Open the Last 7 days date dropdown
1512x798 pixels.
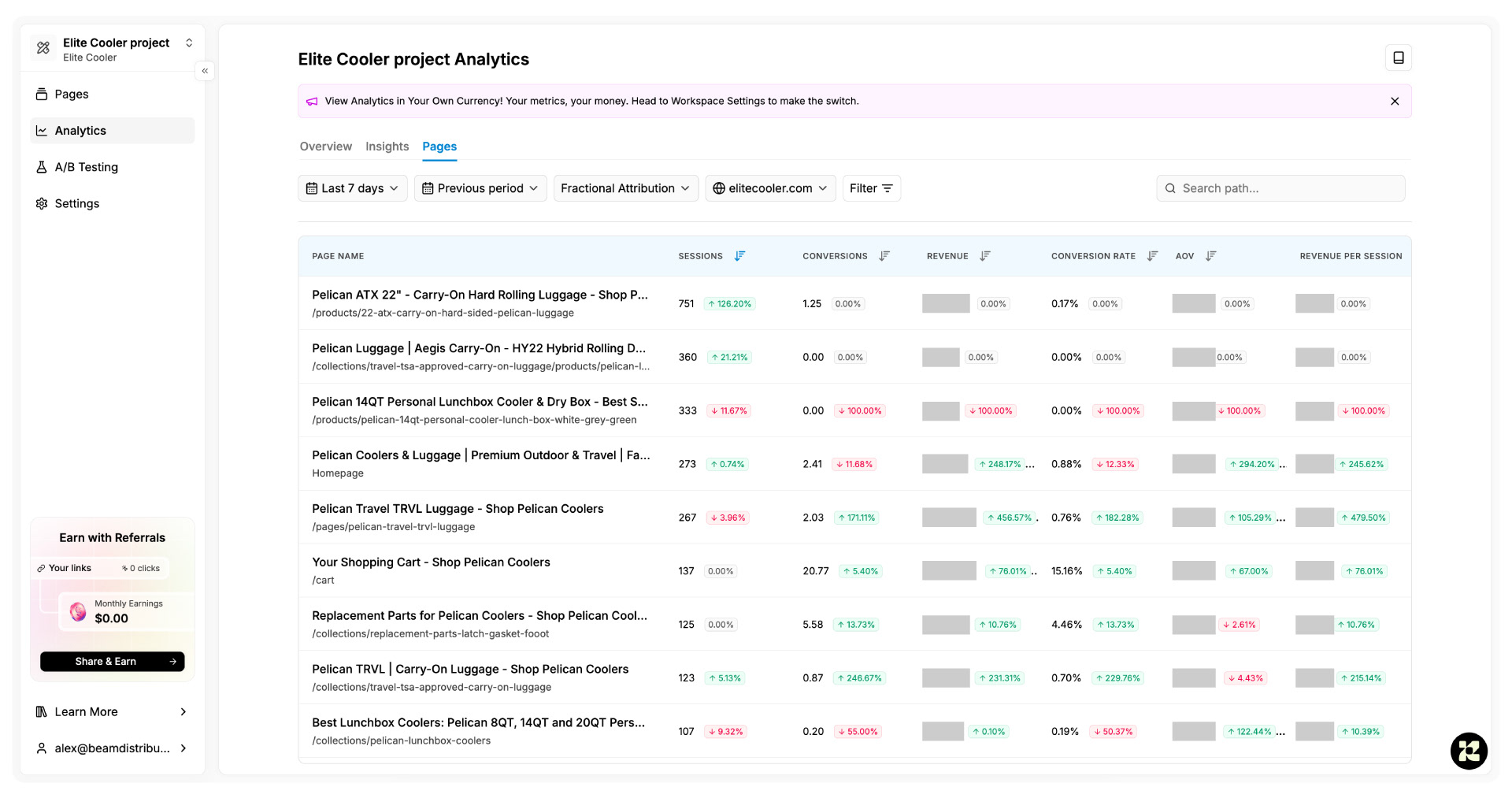[352, 188]
